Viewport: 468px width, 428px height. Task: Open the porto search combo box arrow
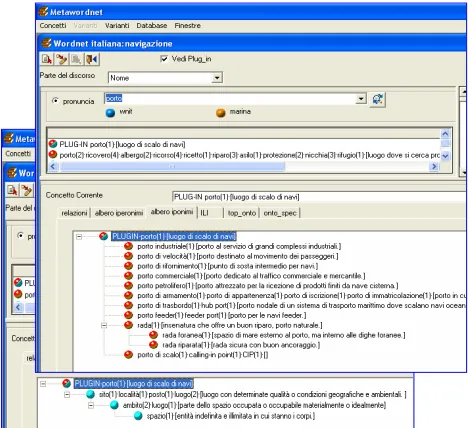[x=361, y=99]
